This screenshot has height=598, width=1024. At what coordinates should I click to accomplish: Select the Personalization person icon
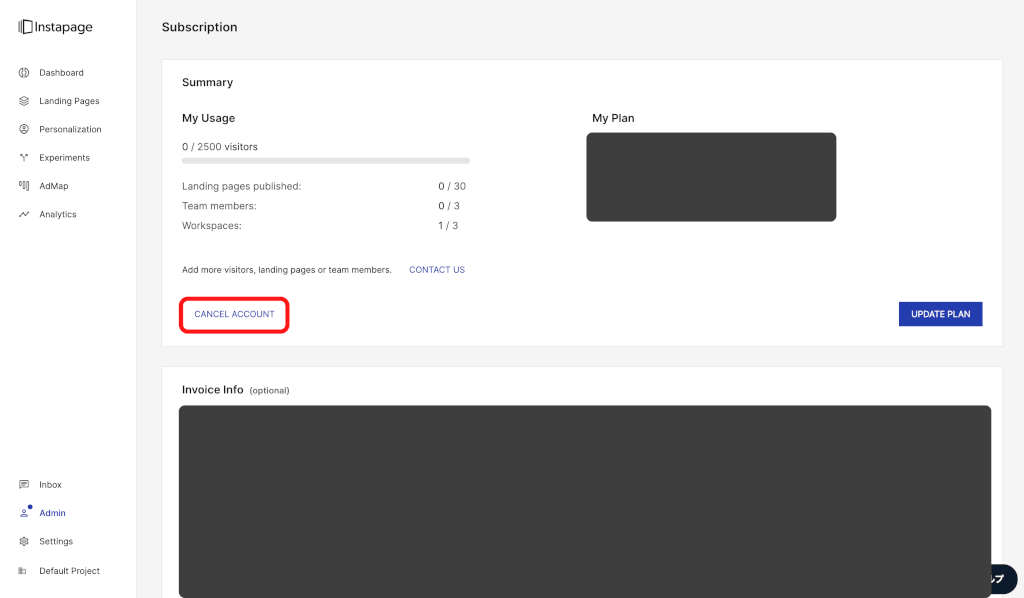24,129
